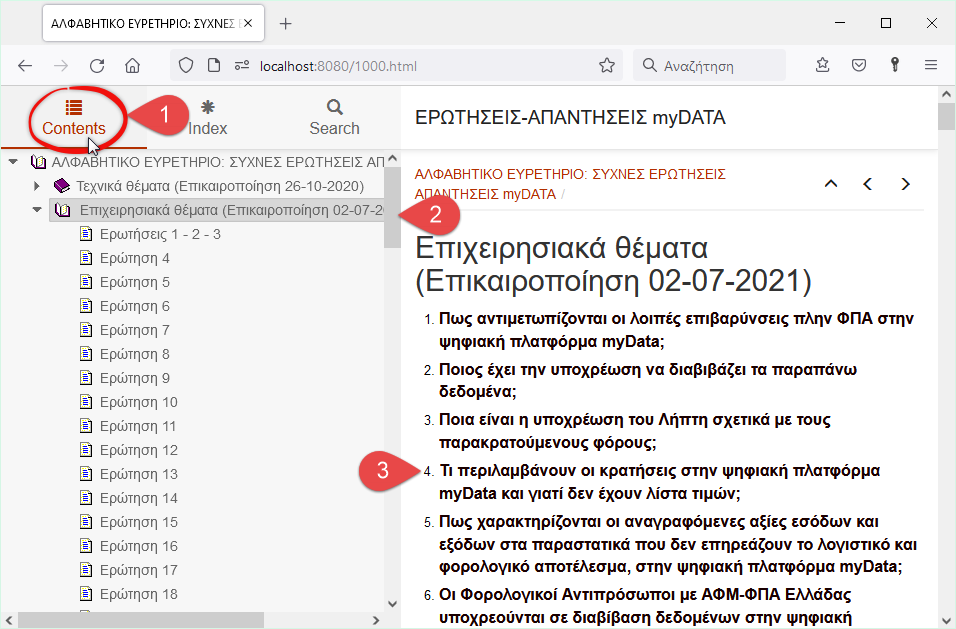Image resolution: width=956 pixels, height=629 pixels.
Task: Click contents tree horizontal scrollbar thumb
Action: pyautogui.click(x=141, y=620)
